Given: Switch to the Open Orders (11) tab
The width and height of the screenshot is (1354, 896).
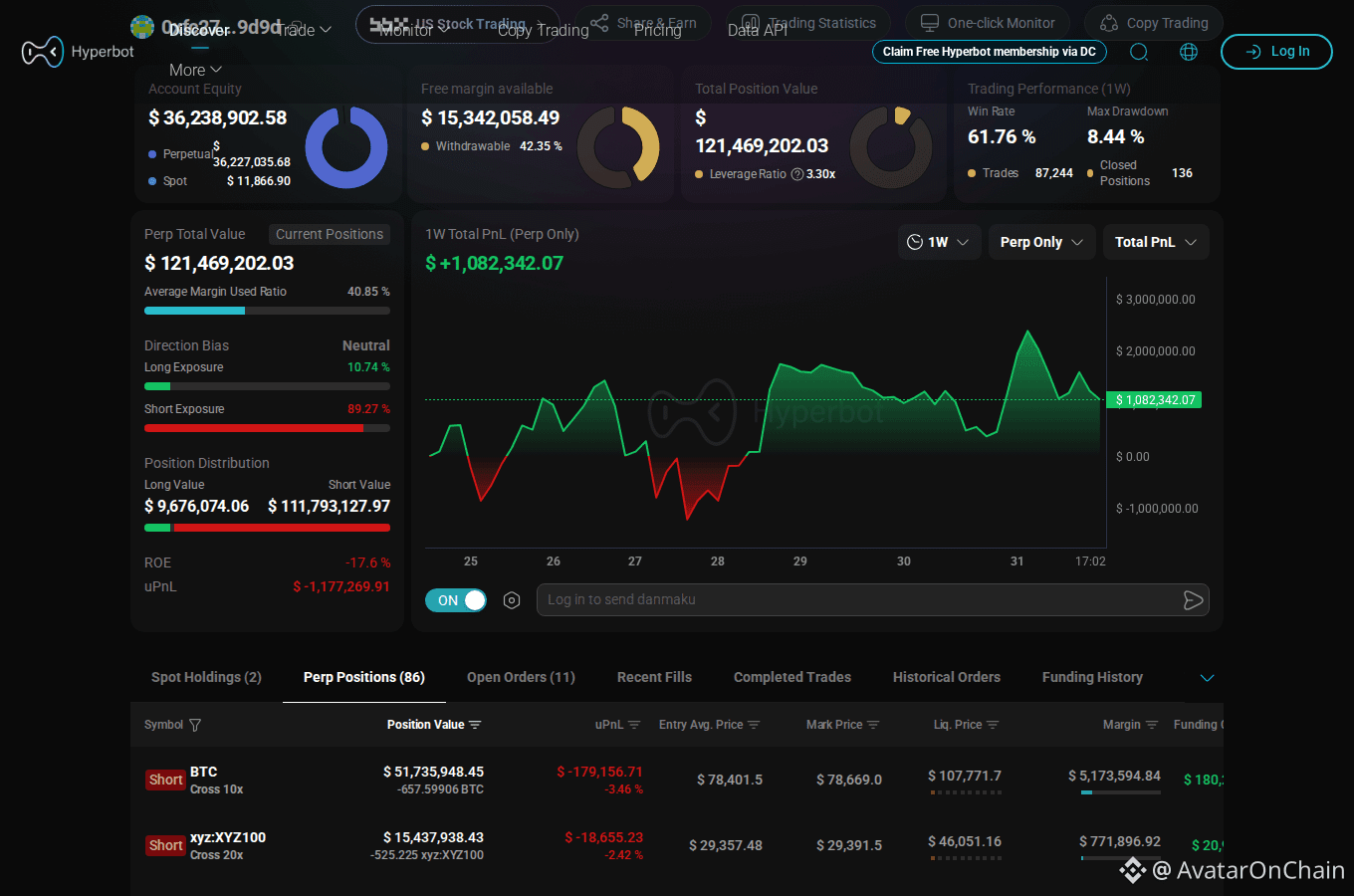Looking at the screenshot, I should 521,677.
